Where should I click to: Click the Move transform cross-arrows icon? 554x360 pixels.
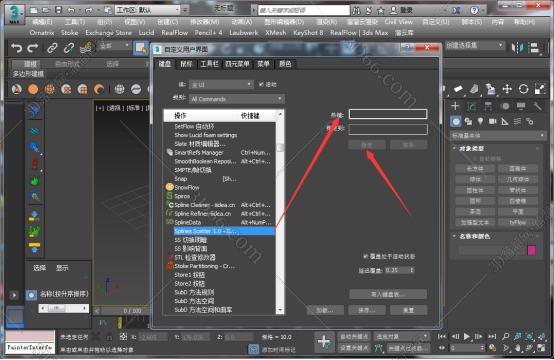(507, 89)
